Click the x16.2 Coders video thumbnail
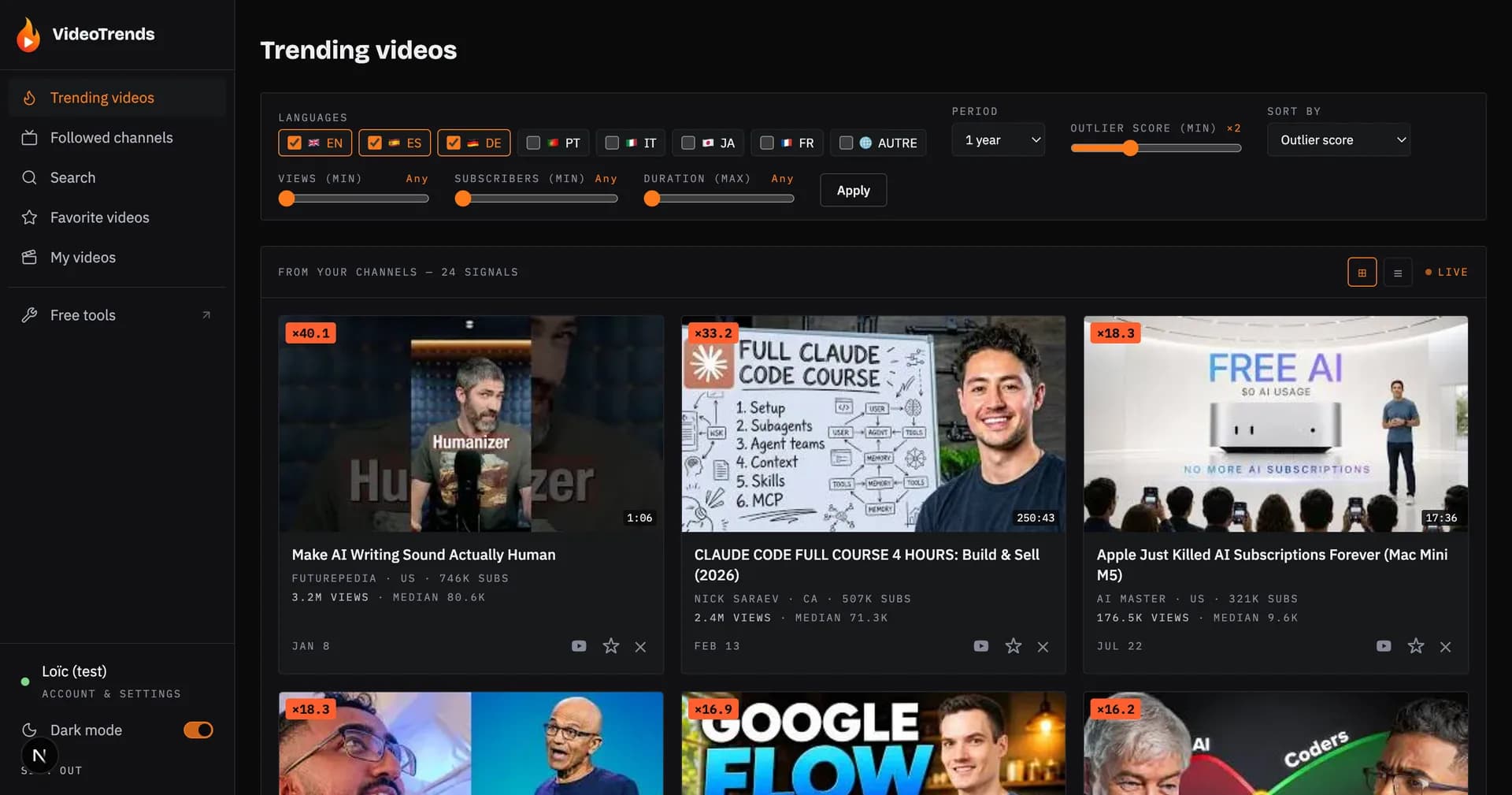The width and height of the screenshot is (1512, 795). pos(1276,744)
